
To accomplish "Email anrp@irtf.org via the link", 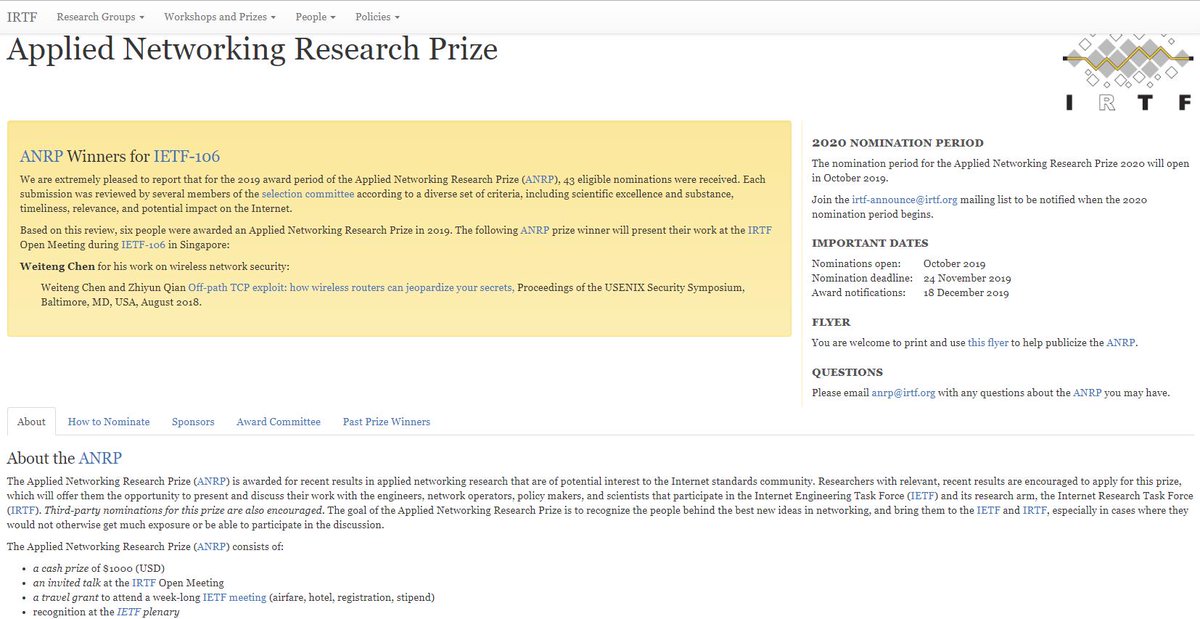I will [x=903, y=393].
